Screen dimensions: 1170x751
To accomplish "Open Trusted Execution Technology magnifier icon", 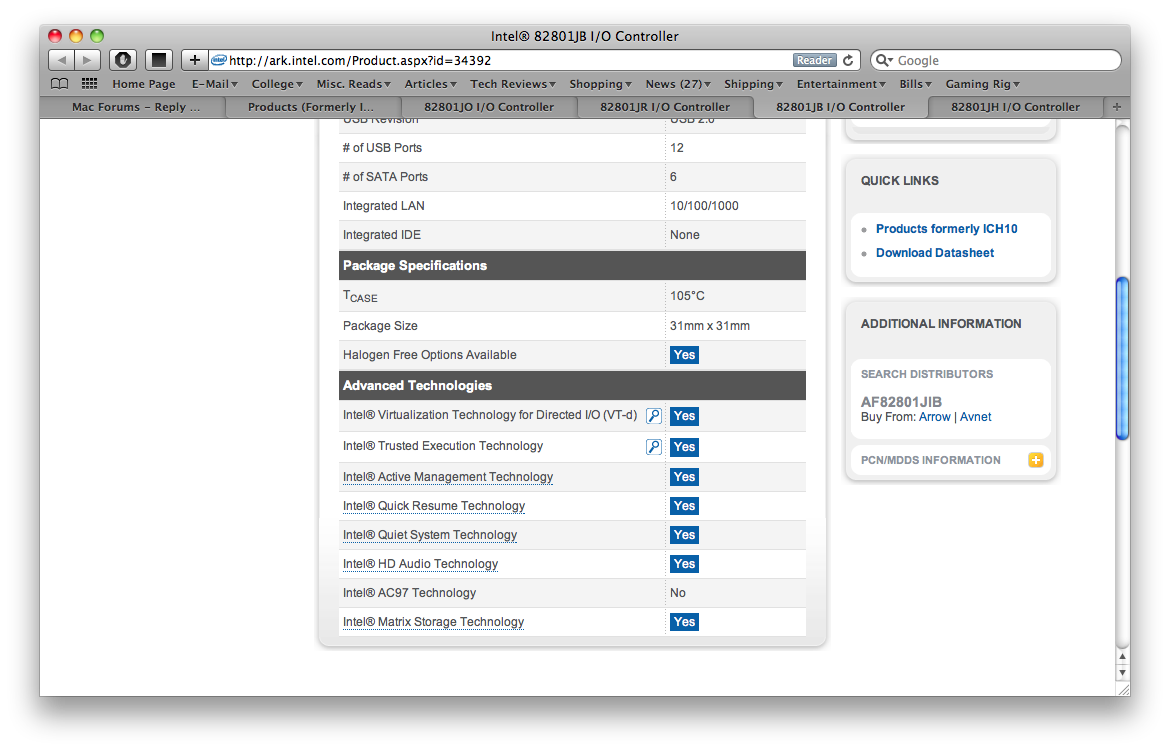I will (x=653, y=446).
